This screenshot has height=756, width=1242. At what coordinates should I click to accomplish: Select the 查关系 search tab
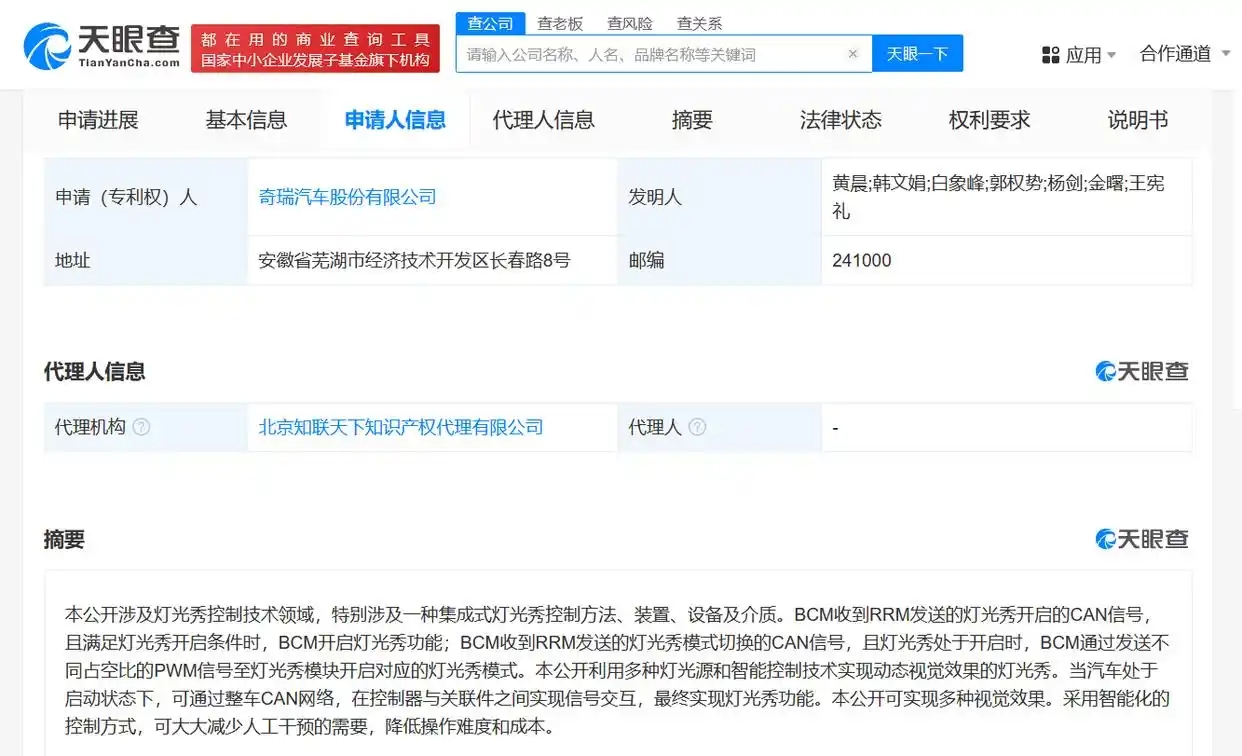coord(699,23)
